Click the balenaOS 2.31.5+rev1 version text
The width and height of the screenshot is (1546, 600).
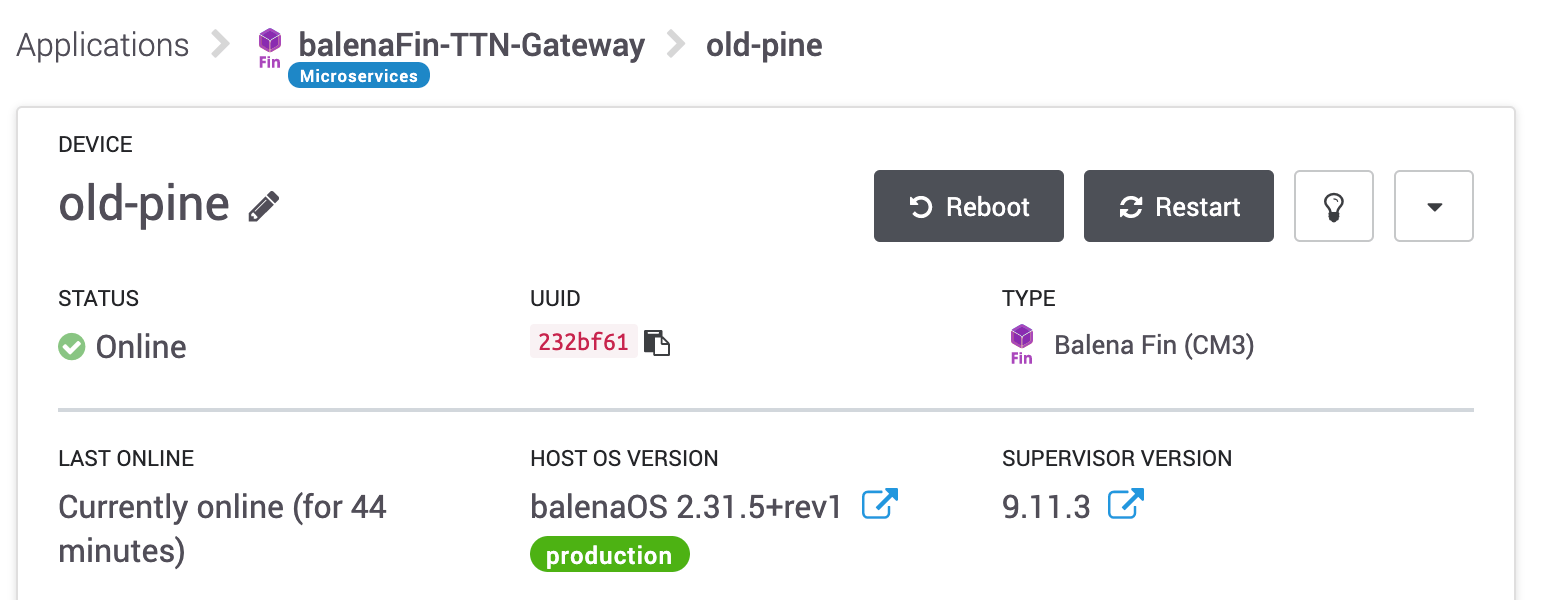[686, 507]
